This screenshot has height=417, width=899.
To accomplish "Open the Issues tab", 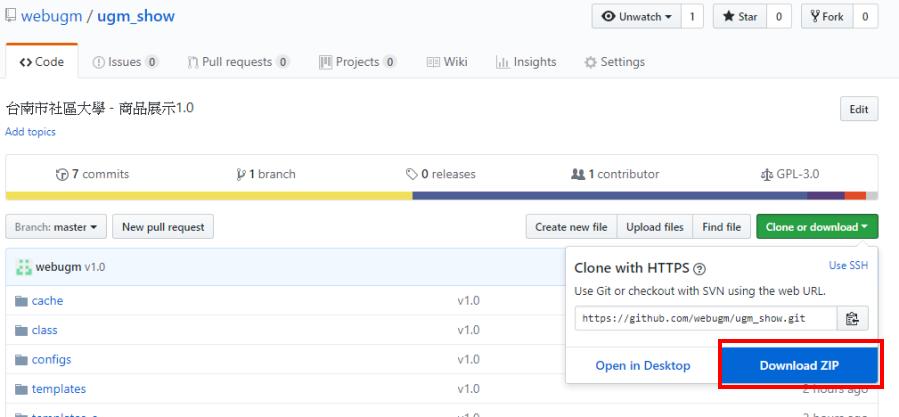I will 125,62.
